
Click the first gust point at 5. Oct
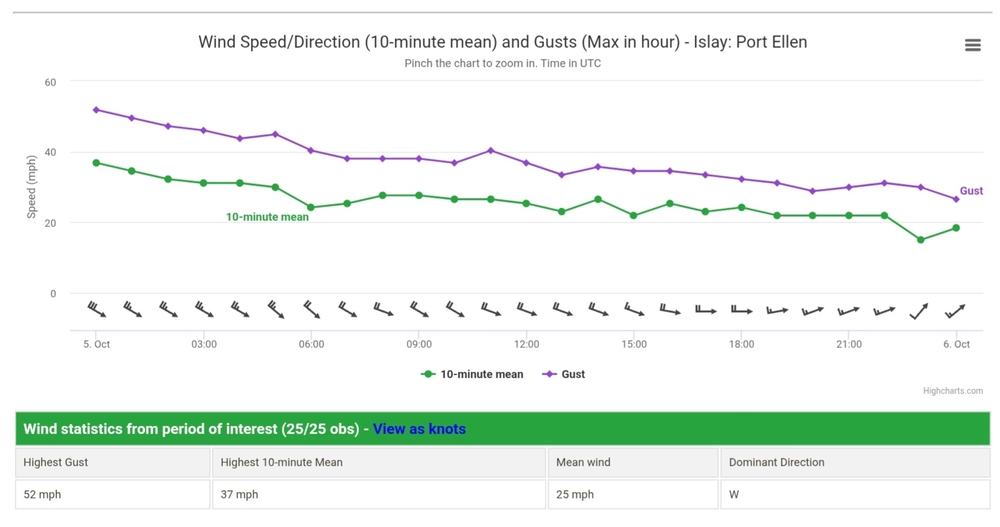click(x=96, y=110)
